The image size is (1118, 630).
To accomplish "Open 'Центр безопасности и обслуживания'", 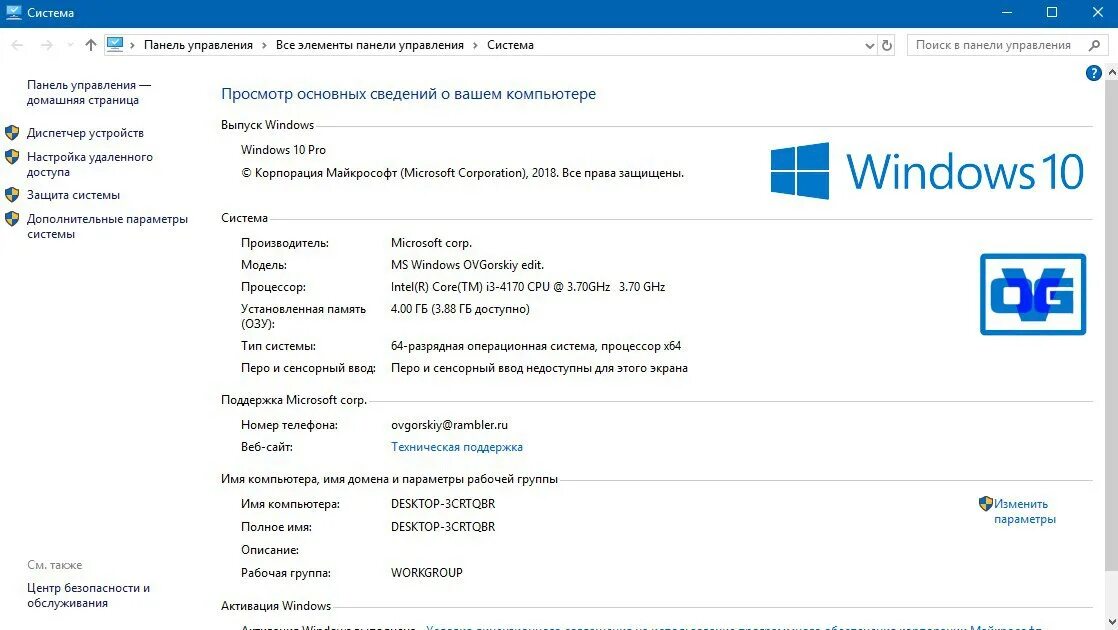I will click(88, 595).
